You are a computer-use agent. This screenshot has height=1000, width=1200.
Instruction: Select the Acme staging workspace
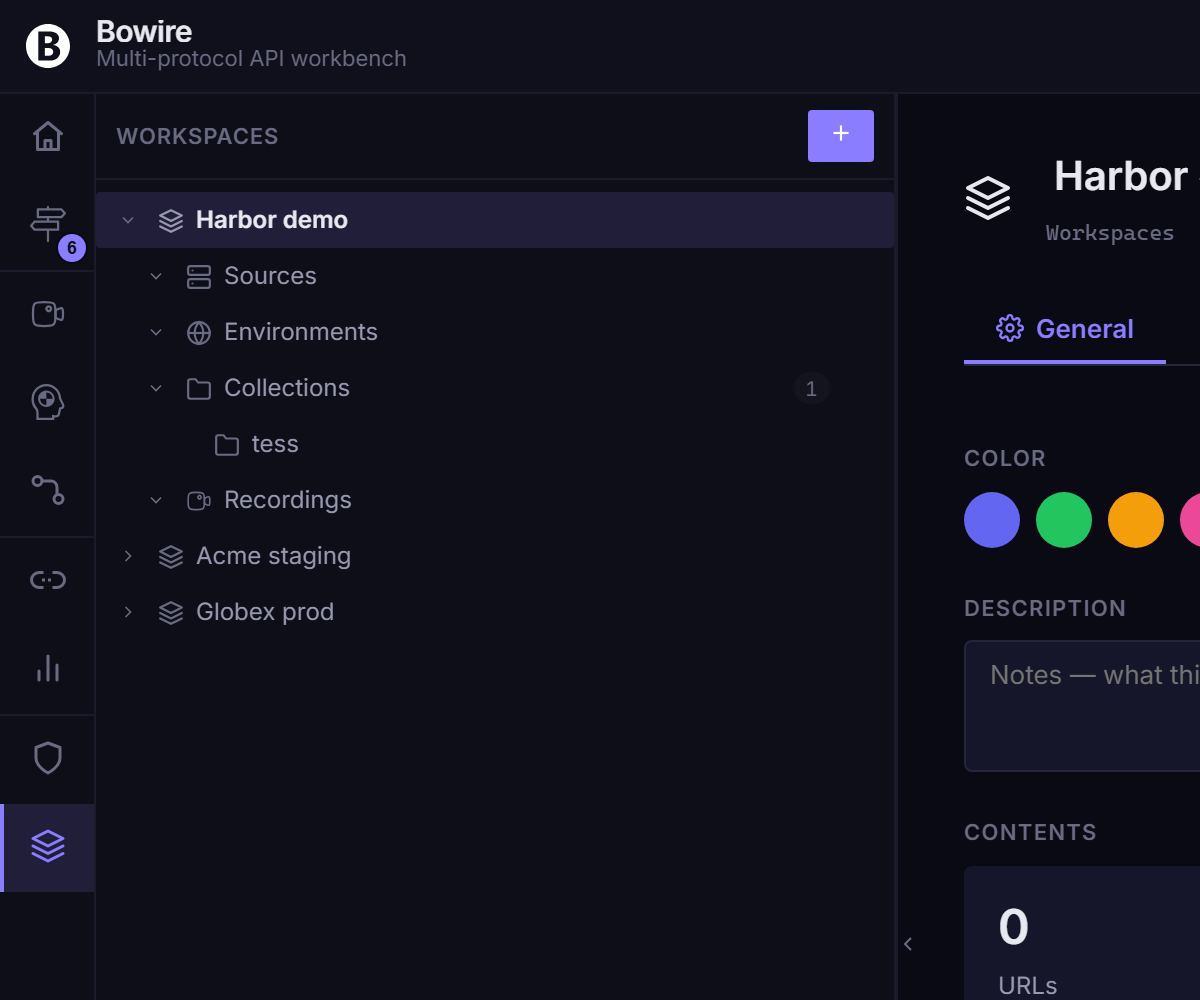click(495, 556)
